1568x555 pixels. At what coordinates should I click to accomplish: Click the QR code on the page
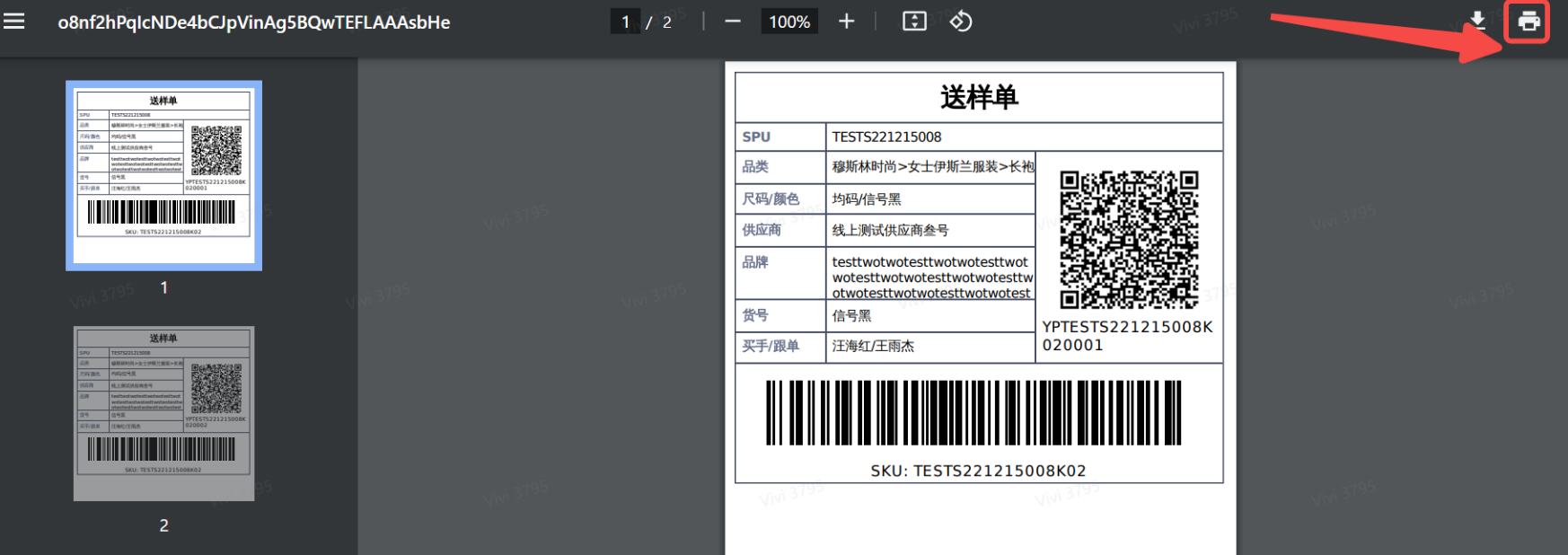coord(1129,240)
